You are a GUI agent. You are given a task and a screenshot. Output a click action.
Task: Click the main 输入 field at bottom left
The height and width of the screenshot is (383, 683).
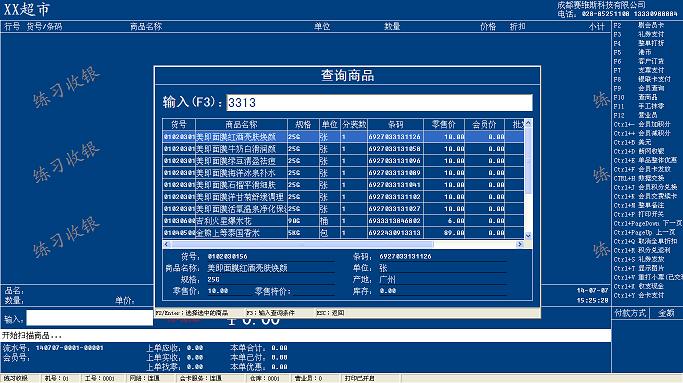point(89,318)
